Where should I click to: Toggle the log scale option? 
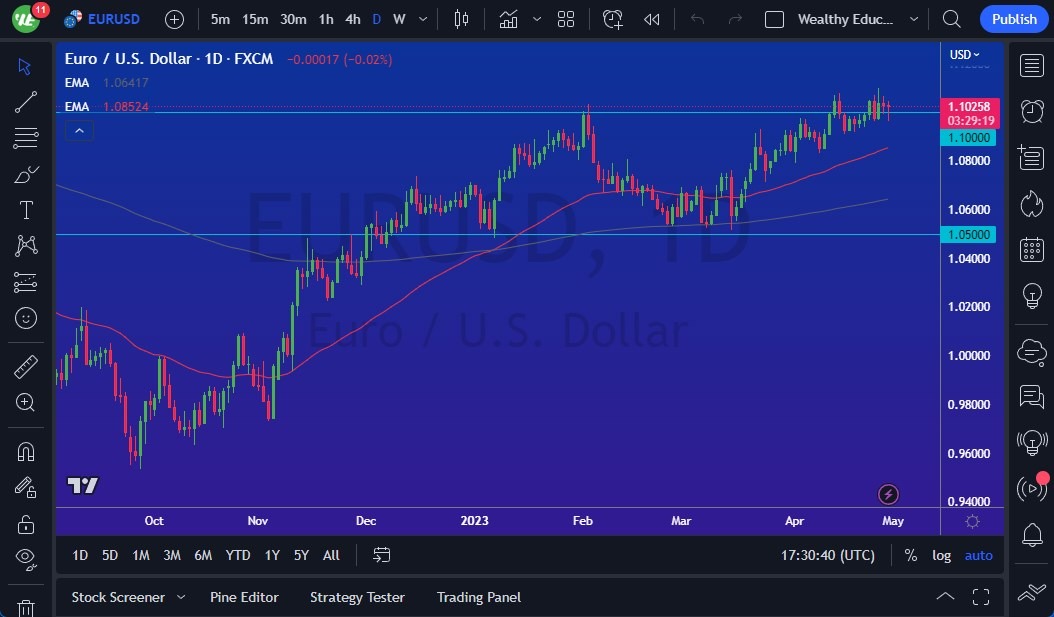[x=941, y=555]
